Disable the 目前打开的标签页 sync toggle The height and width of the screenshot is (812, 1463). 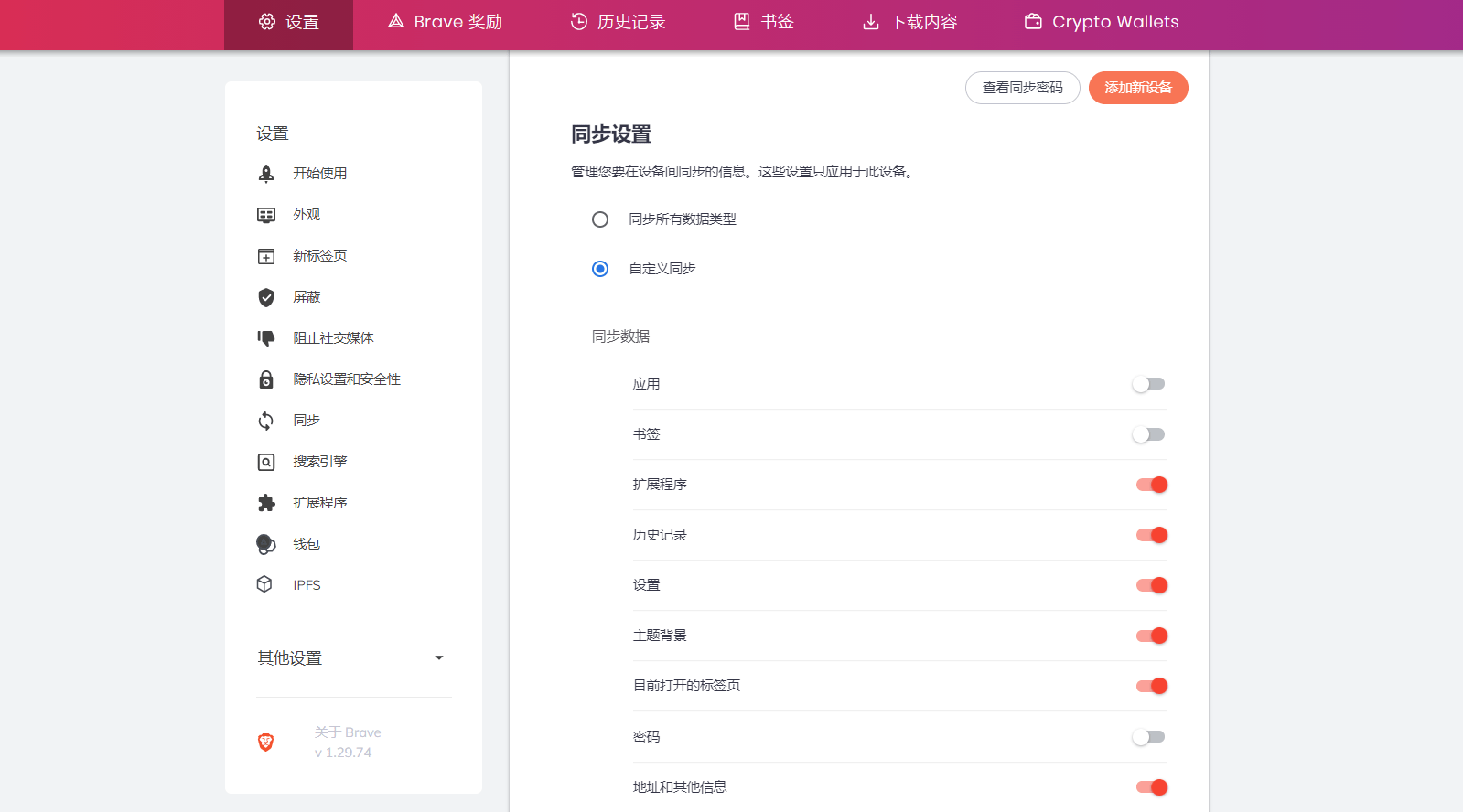click(x=1152, y=686)
